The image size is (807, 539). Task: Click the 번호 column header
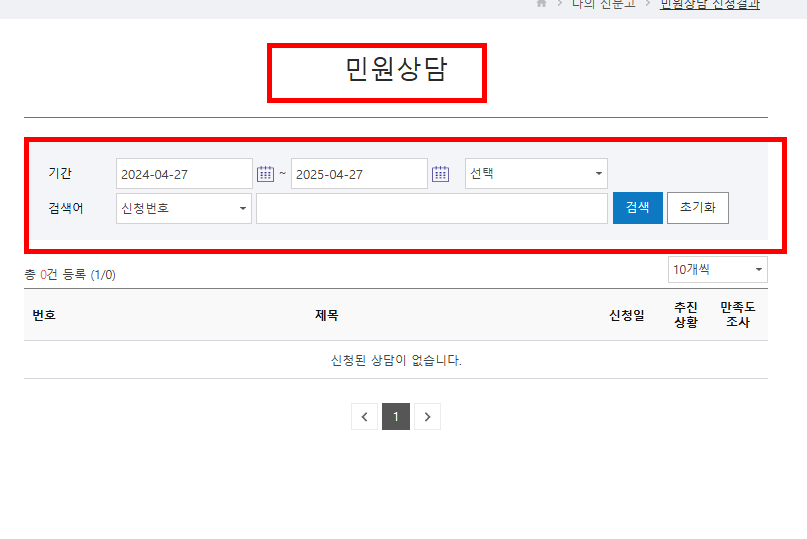[44, 315]
